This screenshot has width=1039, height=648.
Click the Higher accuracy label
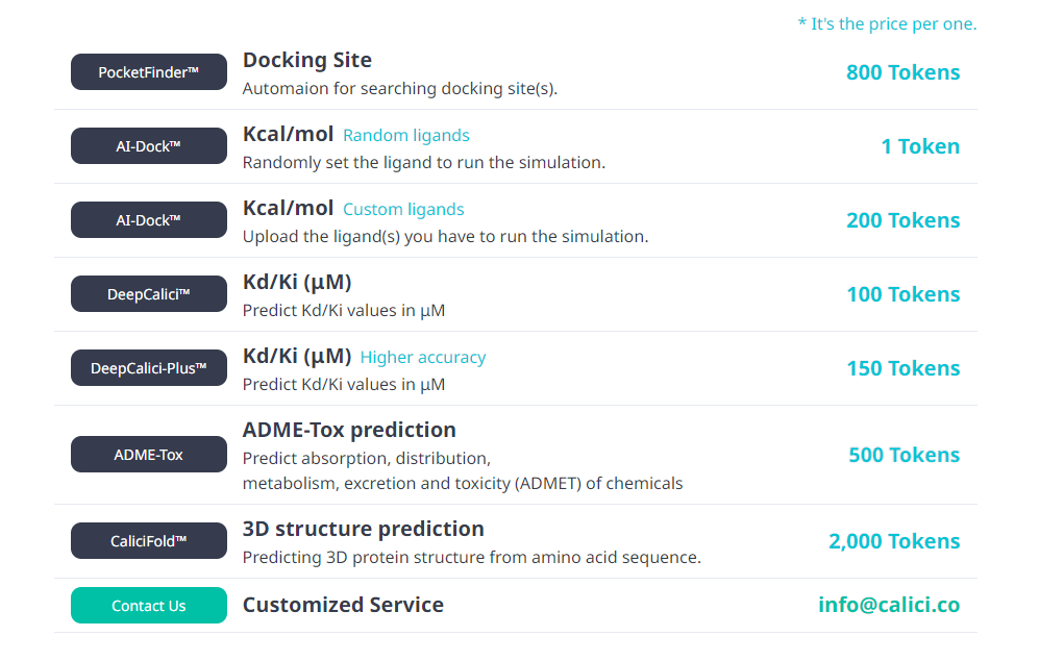coord(423,357)
